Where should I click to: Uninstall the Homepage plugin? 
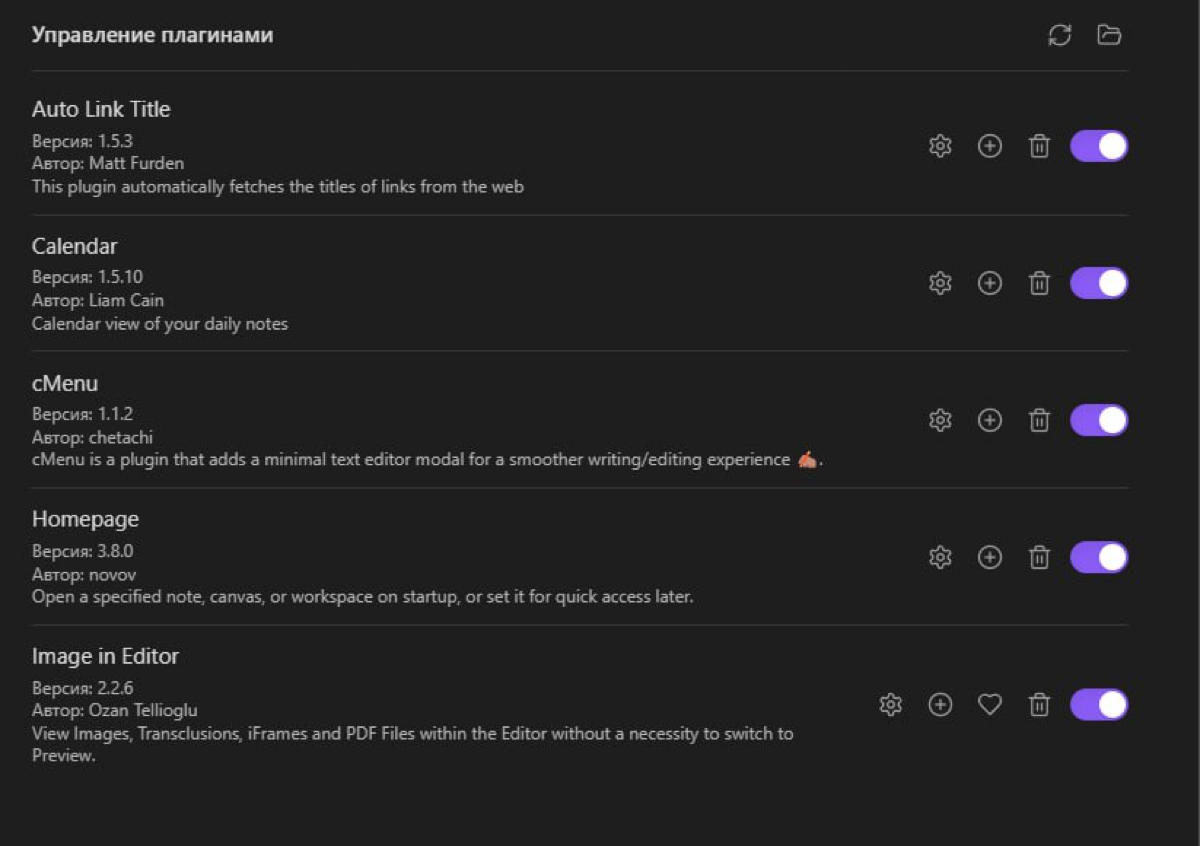pyautogui.click(x=1040, y=558)
